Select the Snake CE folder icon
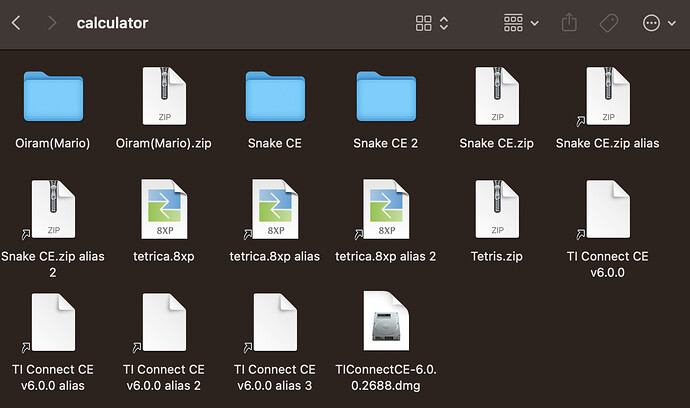 [275, 96]
